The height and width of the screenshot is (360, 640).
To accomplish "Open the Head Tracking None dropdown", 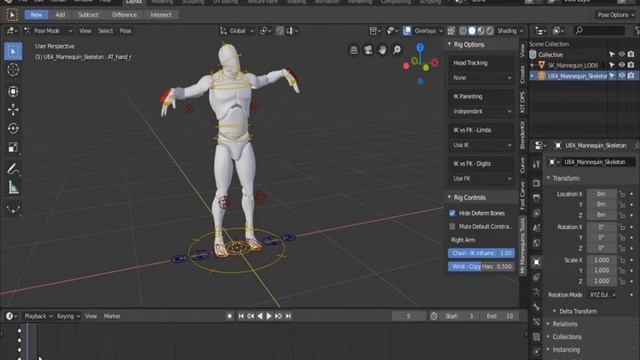I will click(482, 78).
